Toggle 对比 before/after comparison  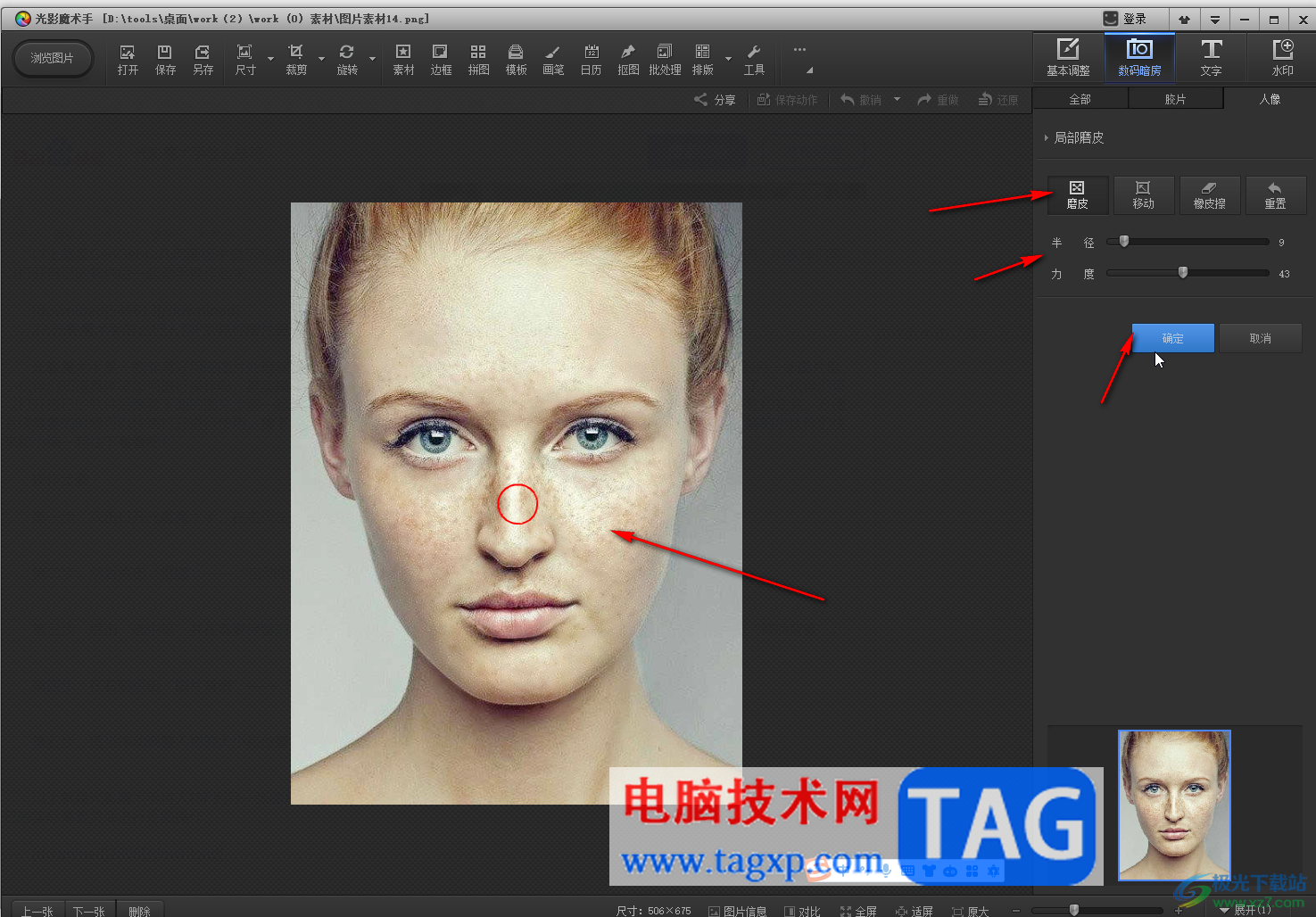tap(802, 911)
